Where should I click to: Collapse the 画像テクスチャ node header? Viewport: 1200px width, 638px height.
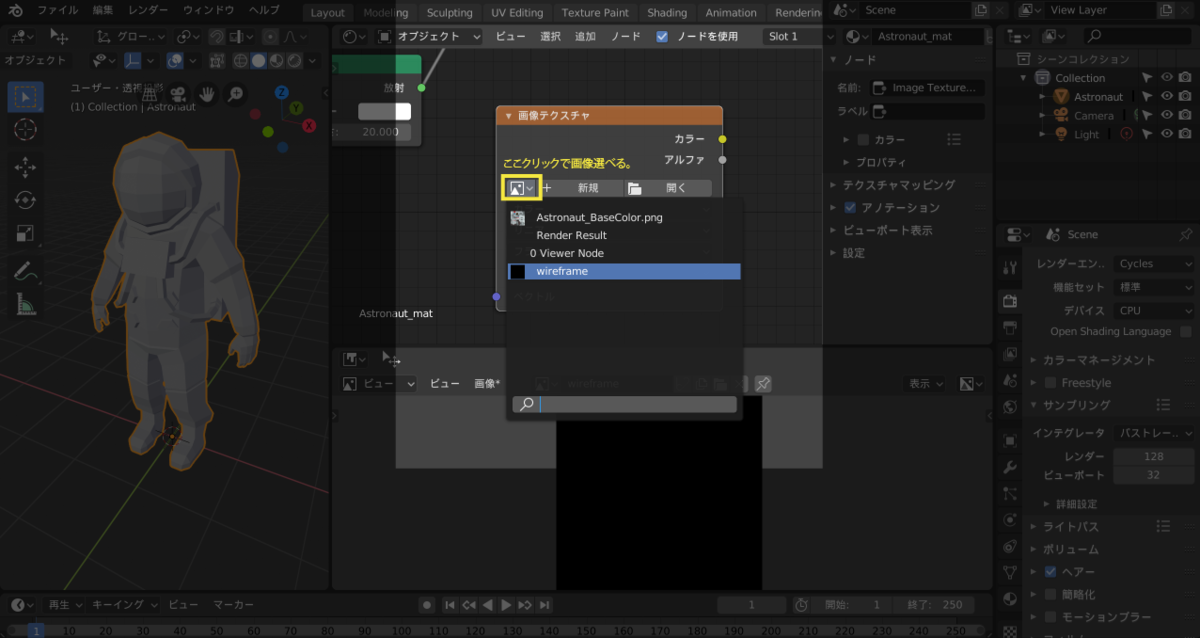(509, 116)
